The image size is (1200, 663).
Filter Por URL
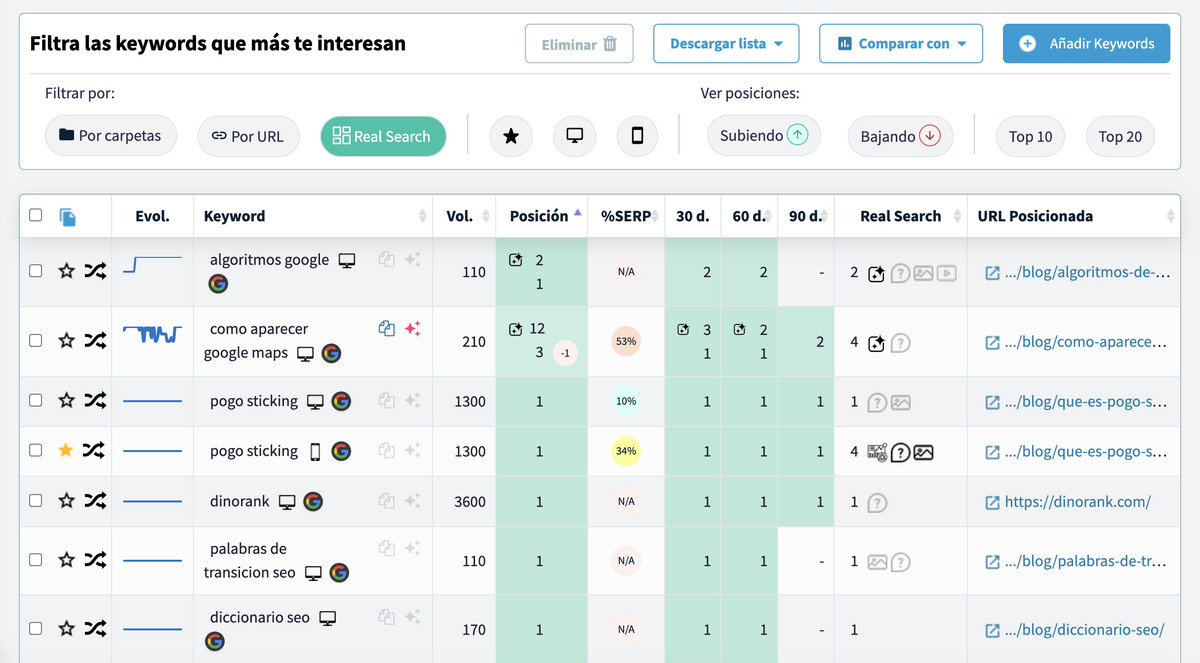click(248, 136)
